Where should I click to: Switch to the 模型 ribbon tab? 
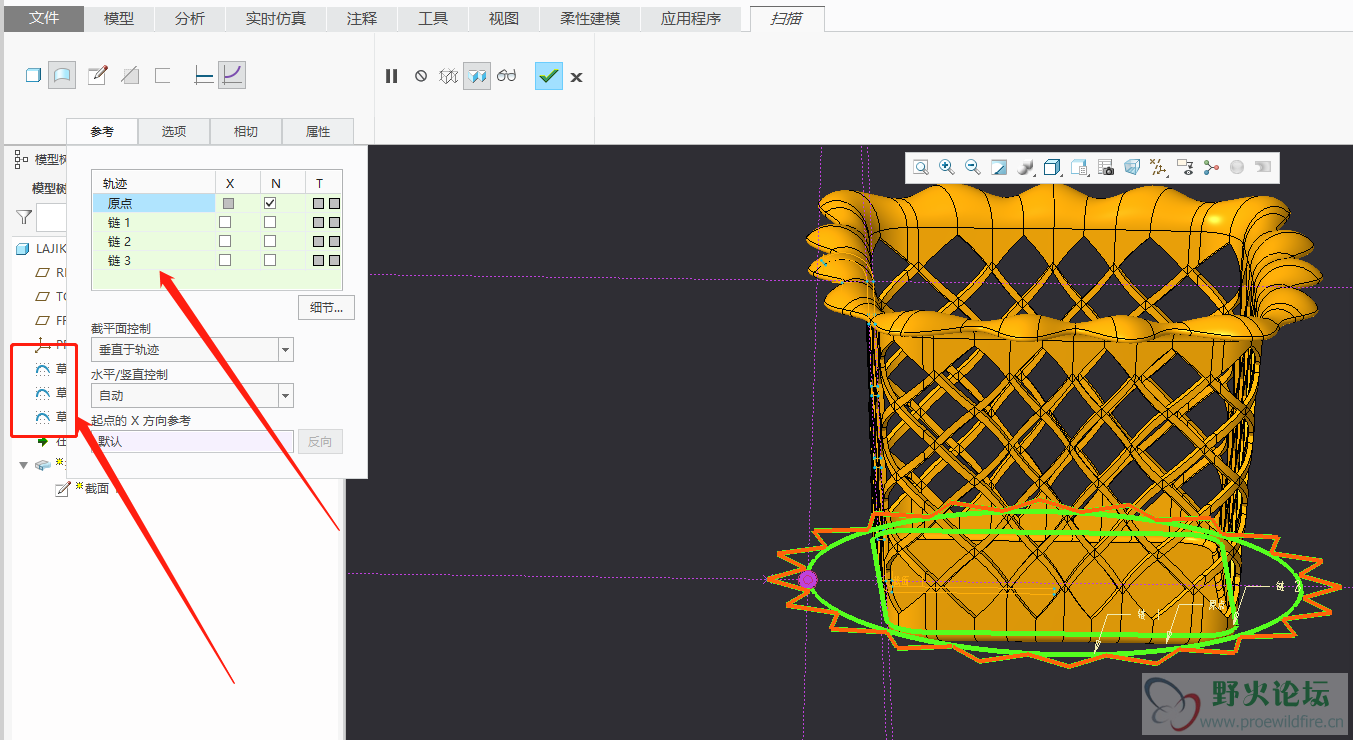(x=119, y=19)
